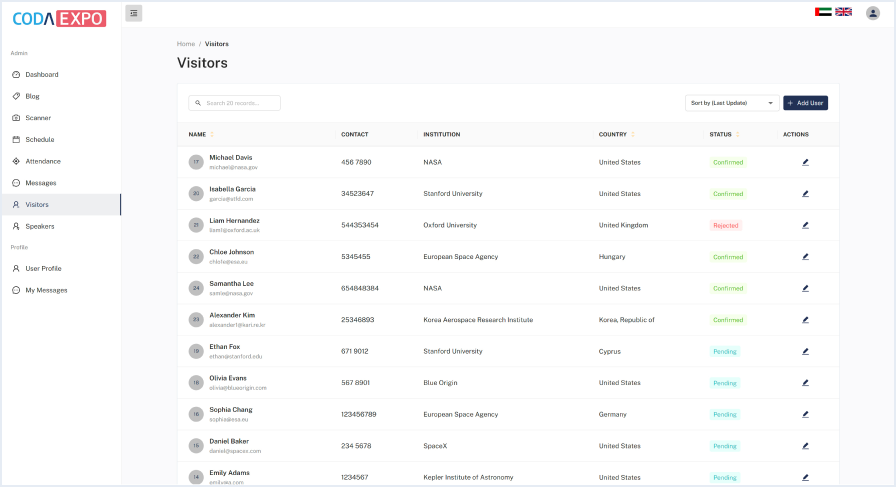Click edit pencil for Ethan Fox
This screenshot has height=487, width=896.
tap(805, 351)
